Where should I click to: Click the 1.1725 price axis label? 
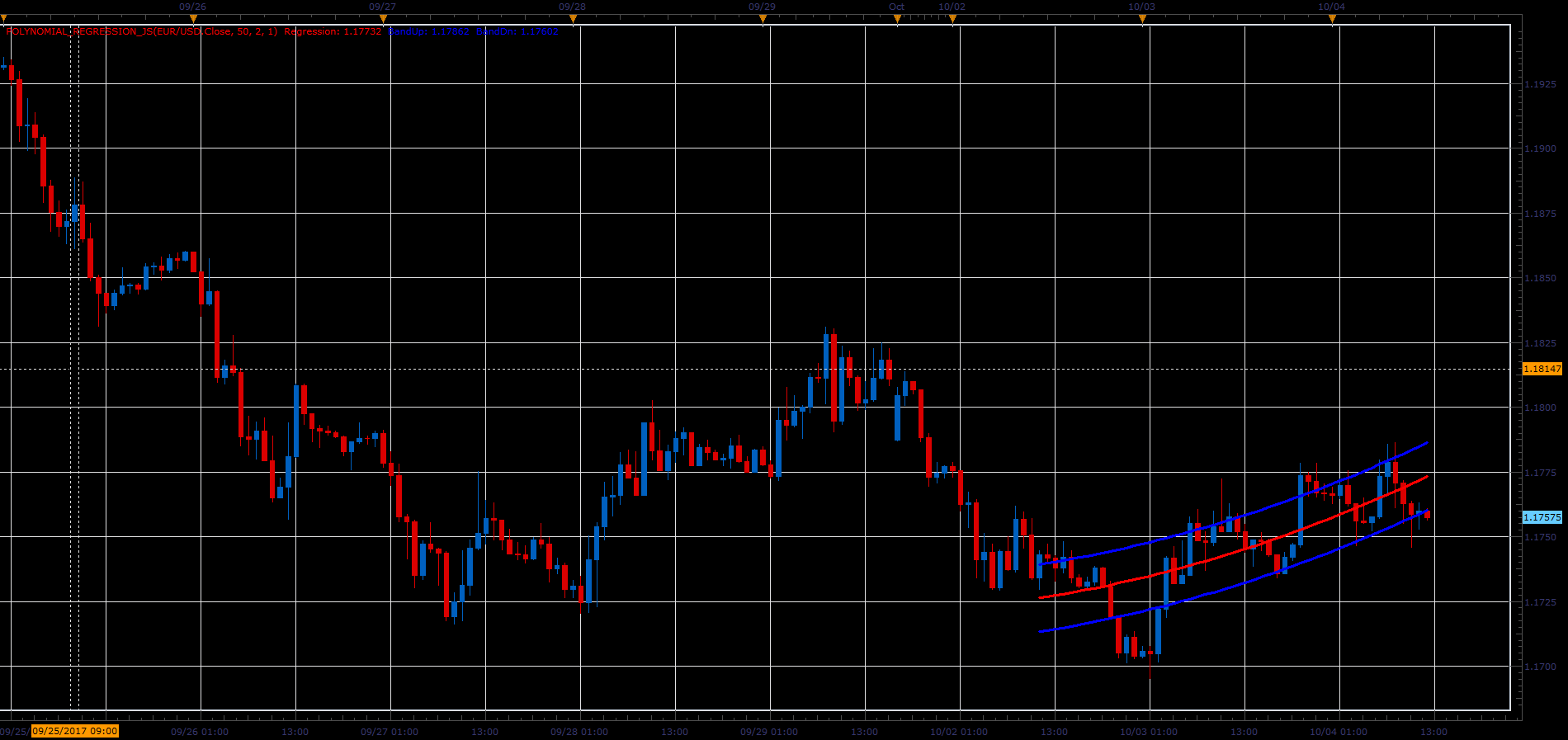1540,602
